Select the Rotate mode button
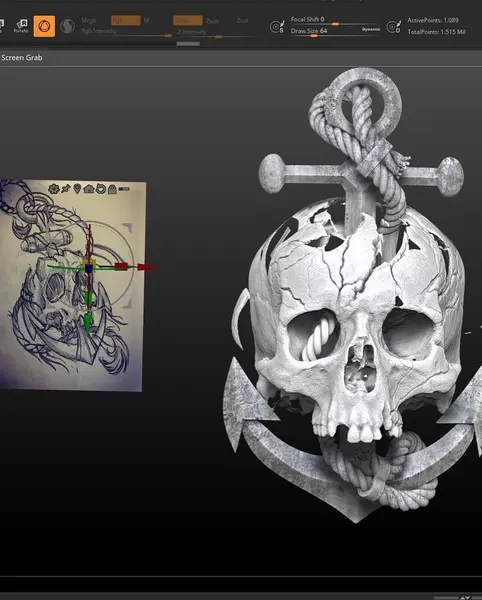This screenshot has width=482, height=600. point(21,26)
